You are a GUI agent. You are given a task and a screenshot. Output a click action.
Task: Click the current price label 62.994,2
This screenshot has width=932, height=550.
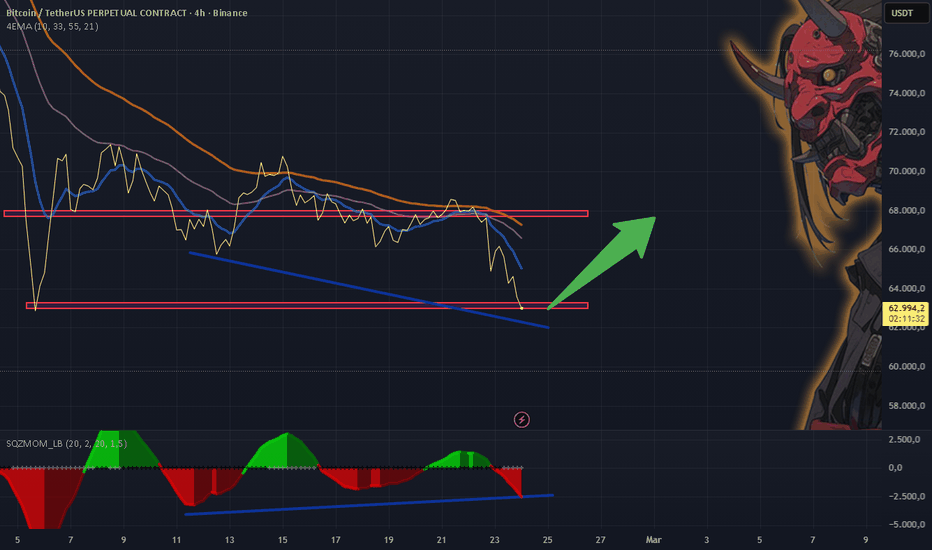coord(906,308)
